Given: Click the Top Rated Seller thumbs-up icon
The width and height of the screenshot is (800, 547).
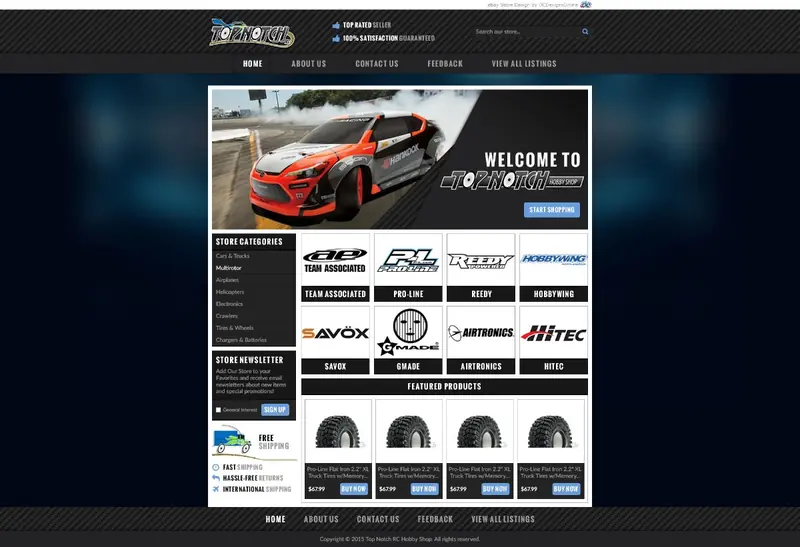Looking at the screenshot, I should click(336, 25).
